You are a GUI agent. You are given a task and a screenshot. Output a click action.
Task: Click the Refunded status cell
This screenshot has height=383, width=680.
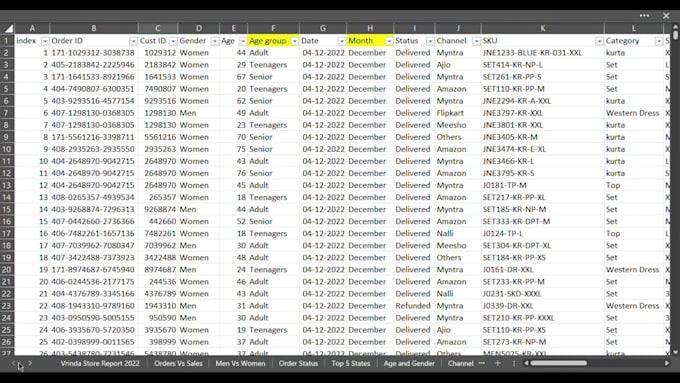[x=414, y=306]
